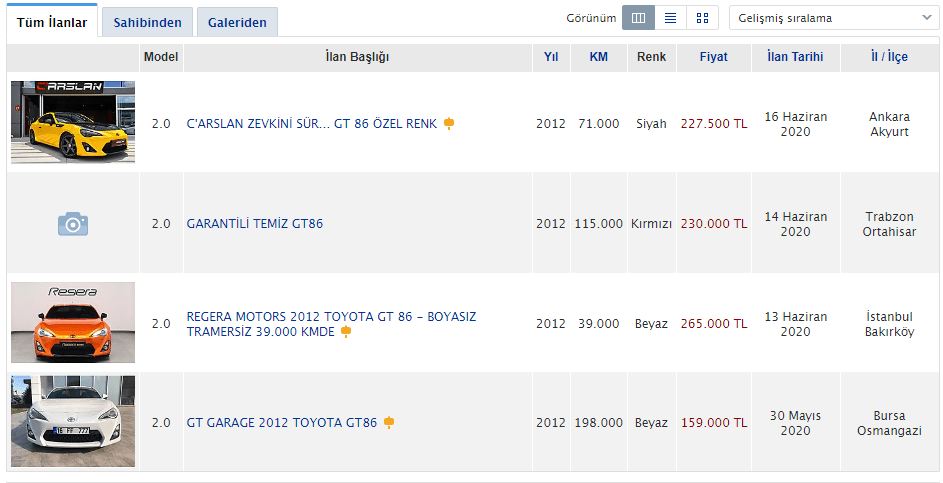The height and width of the screenshot is (483, 943).
Task: Click the 230.000 TL price
Action: tap(714, 224)
